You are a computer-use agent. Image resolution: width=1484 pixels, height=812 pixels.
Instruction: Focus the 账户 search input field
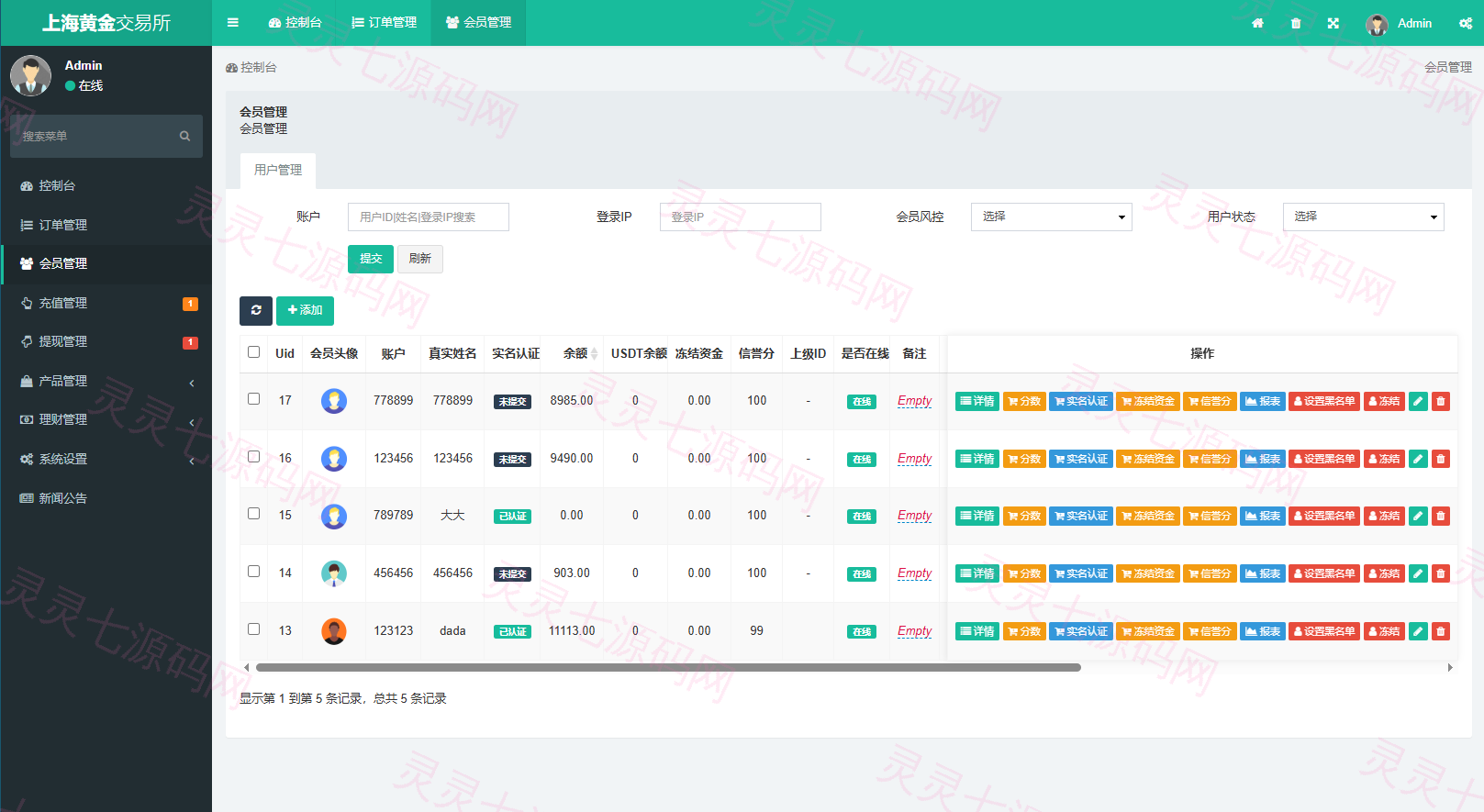(429, 217)
